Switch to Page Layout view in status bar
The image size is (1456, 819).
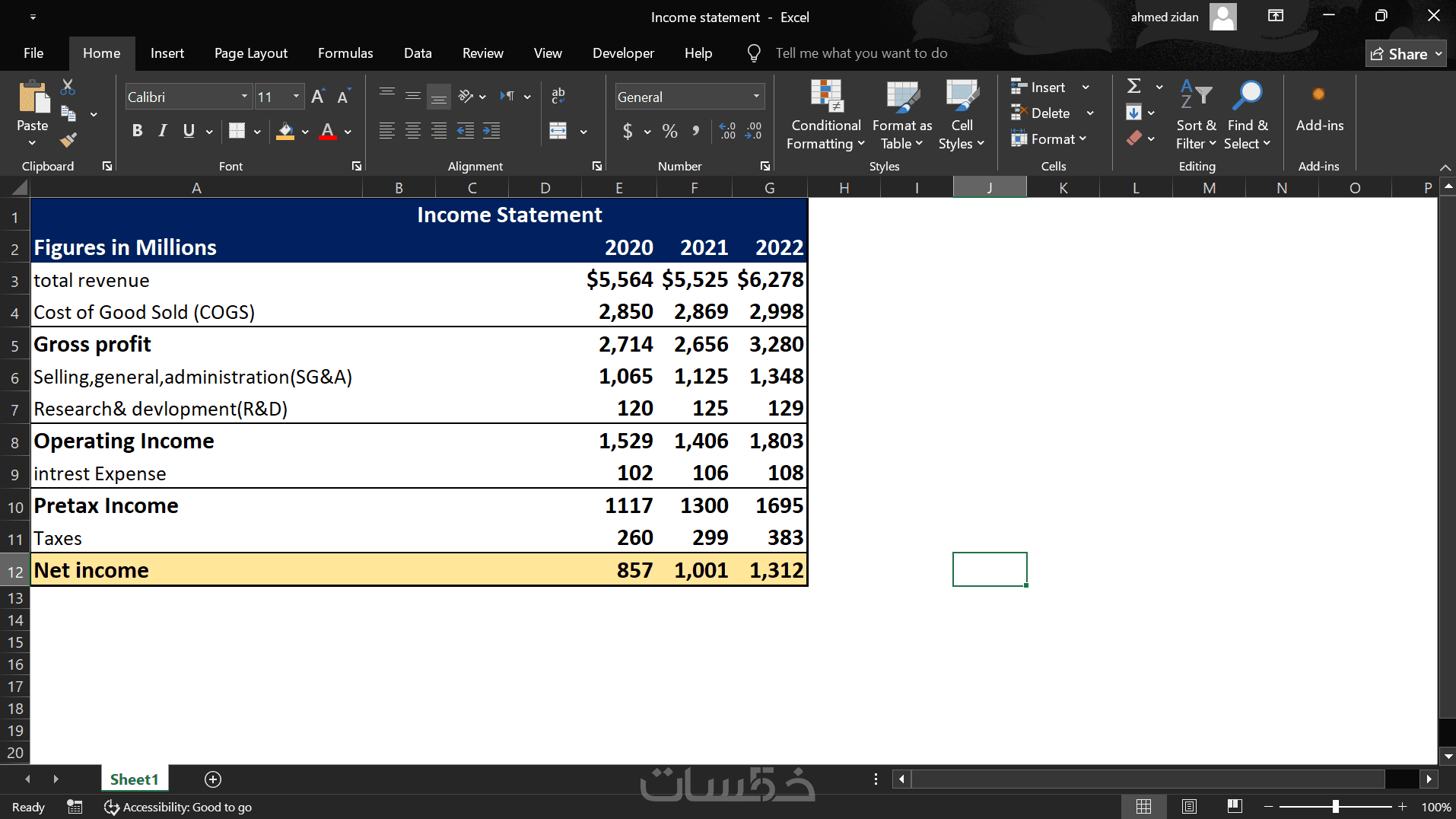[1189, 806]
